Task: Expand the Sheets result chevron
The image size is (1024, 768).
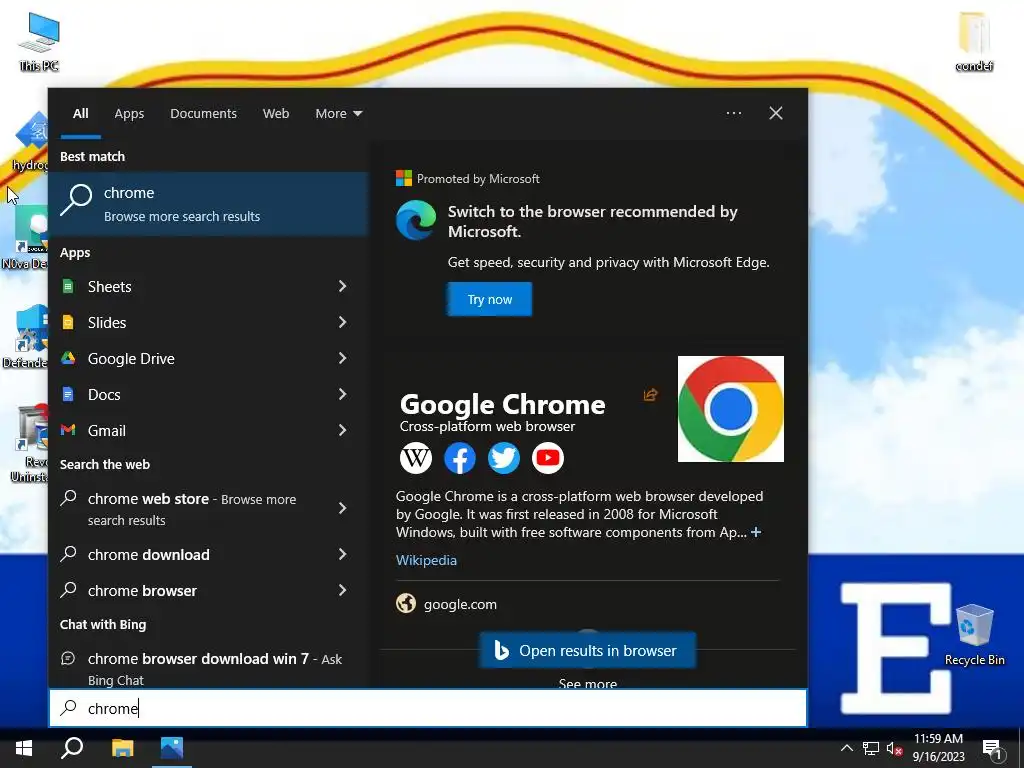Action: (342, 286)
